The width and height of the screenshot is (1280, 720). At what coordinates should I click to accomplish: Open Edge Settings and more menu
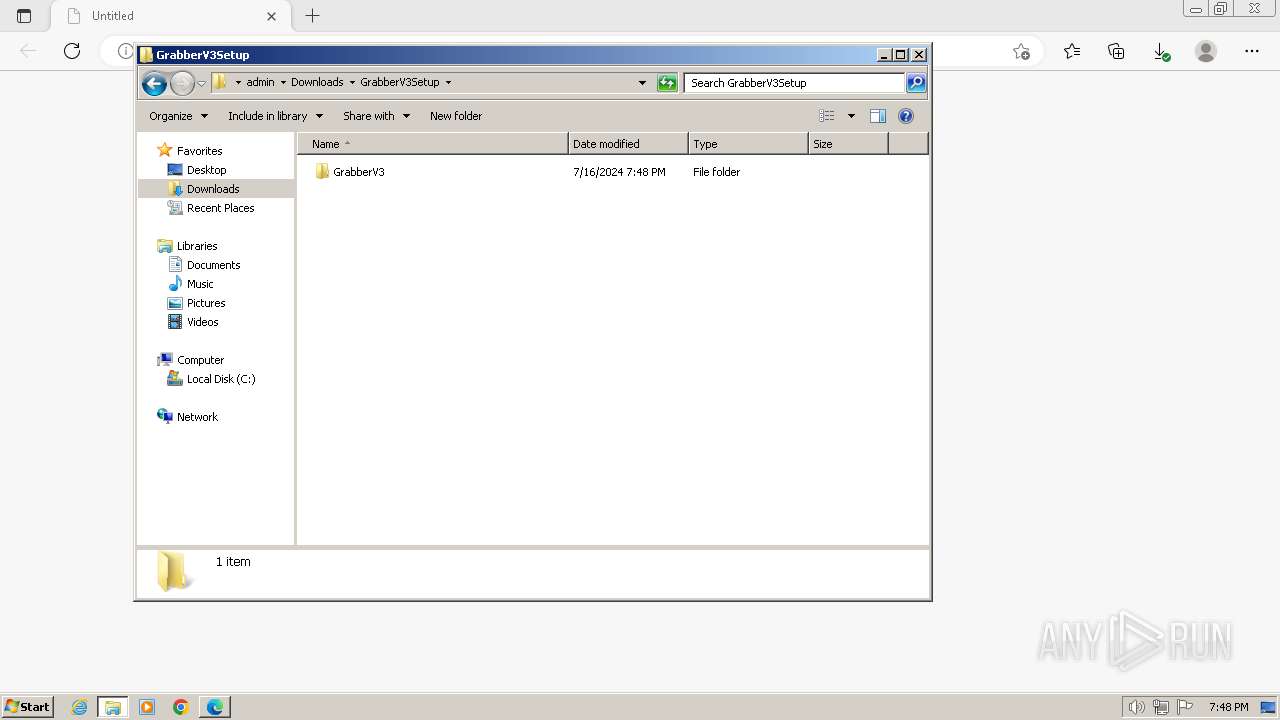[x=1252, y=51]
